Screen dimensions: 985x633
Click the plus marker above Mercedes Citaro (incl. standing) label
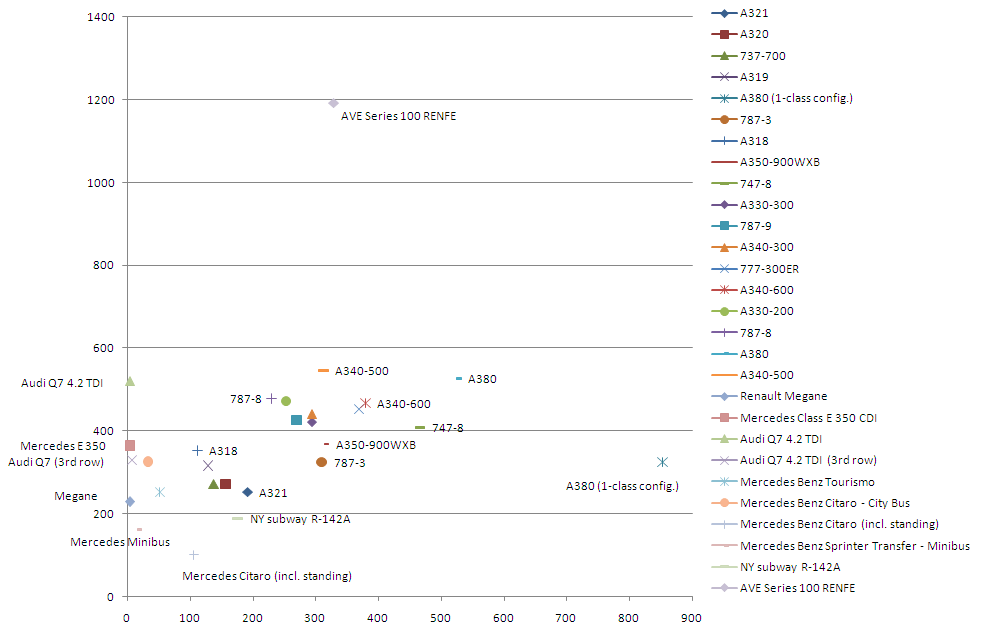click(x=194, y=555)
